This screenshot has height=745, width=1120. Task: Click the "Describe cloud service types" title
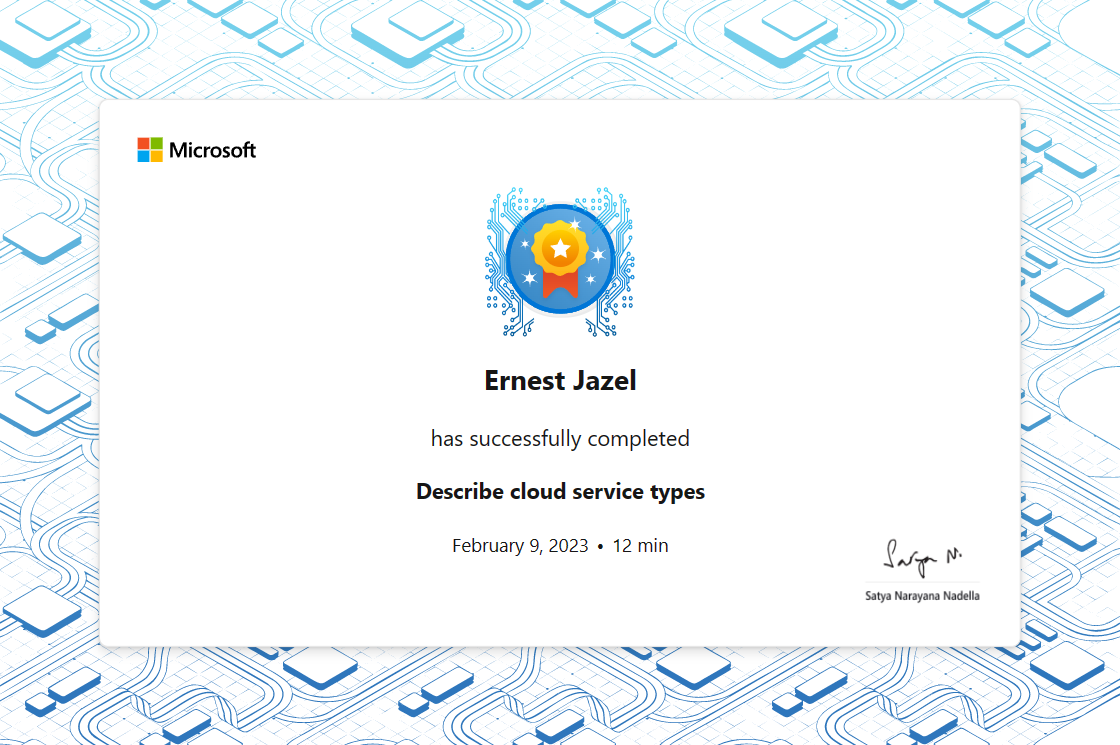pos(560,491)
